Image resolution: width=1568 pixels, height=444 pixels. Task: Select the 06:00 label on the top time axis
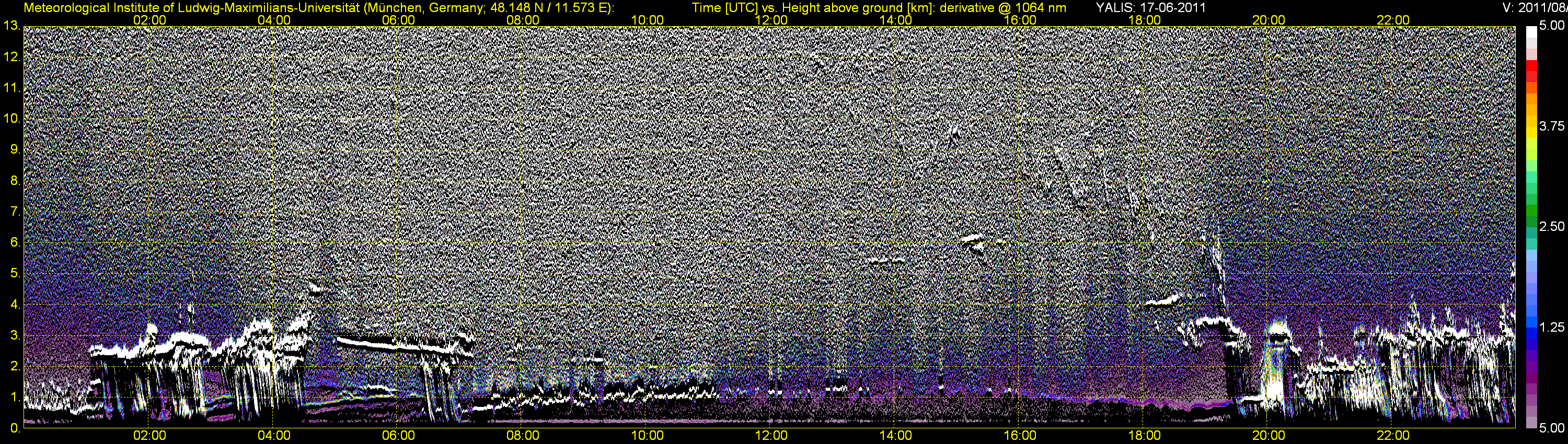tap(398, 20)
